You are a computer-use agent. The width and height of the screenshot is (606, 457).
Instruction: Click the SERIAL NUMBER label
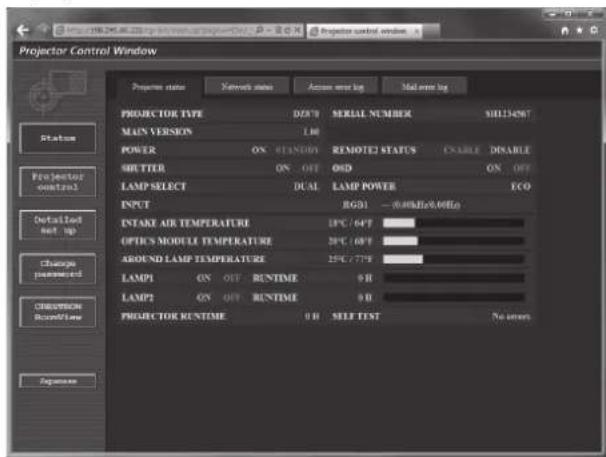[x=372, y=114]
